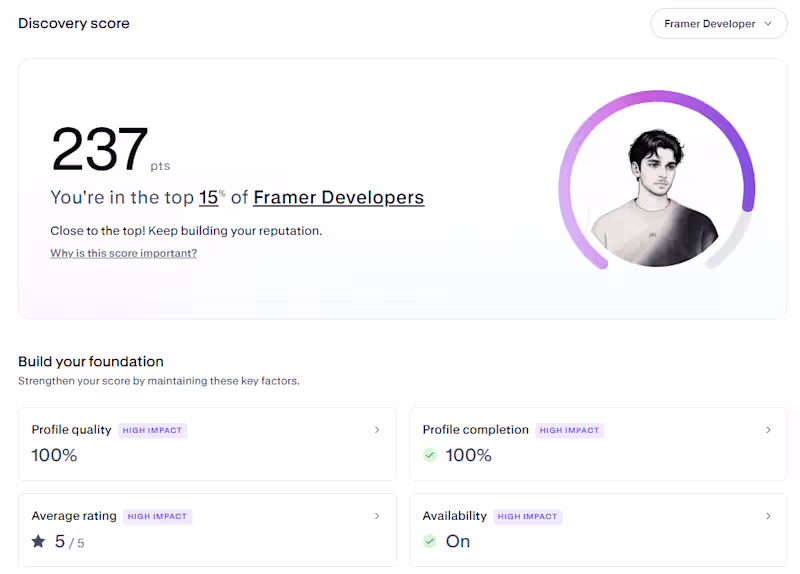Screen dimensions: 800x574
Task: Click the purple score progress ring
Action: coord(659,94)
